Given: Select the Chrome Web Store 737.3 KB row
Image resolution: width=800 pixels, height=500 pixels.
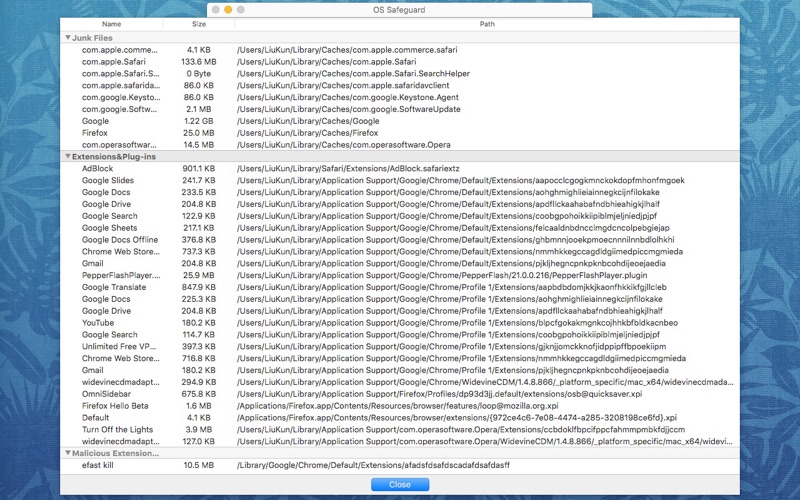Looking at the screenshot, I should [399, 252].
